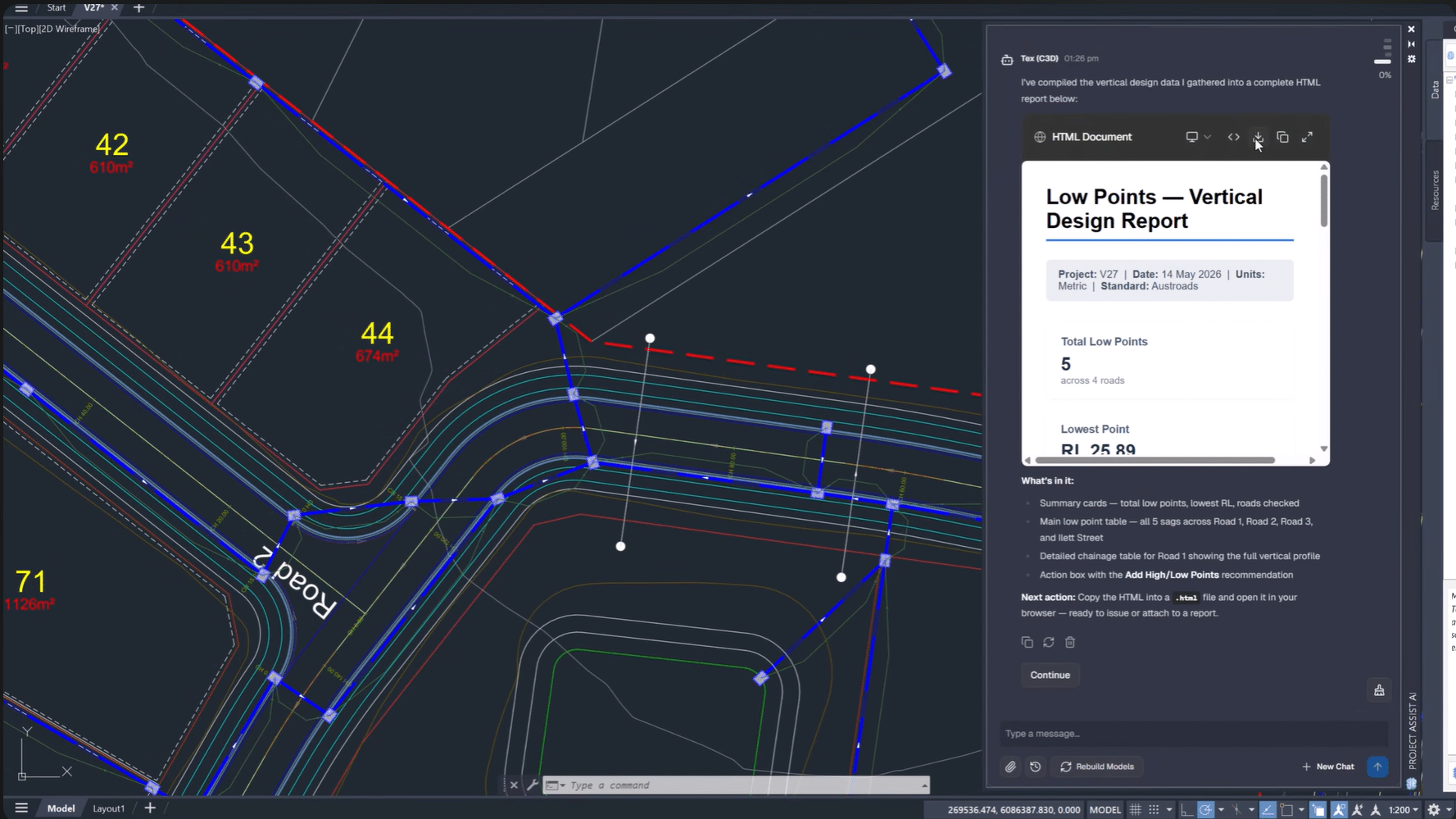The height and width of the screenshot is (819, 1456).
Task: Toggle snap mode in status bar
Action: (1154, 810)
